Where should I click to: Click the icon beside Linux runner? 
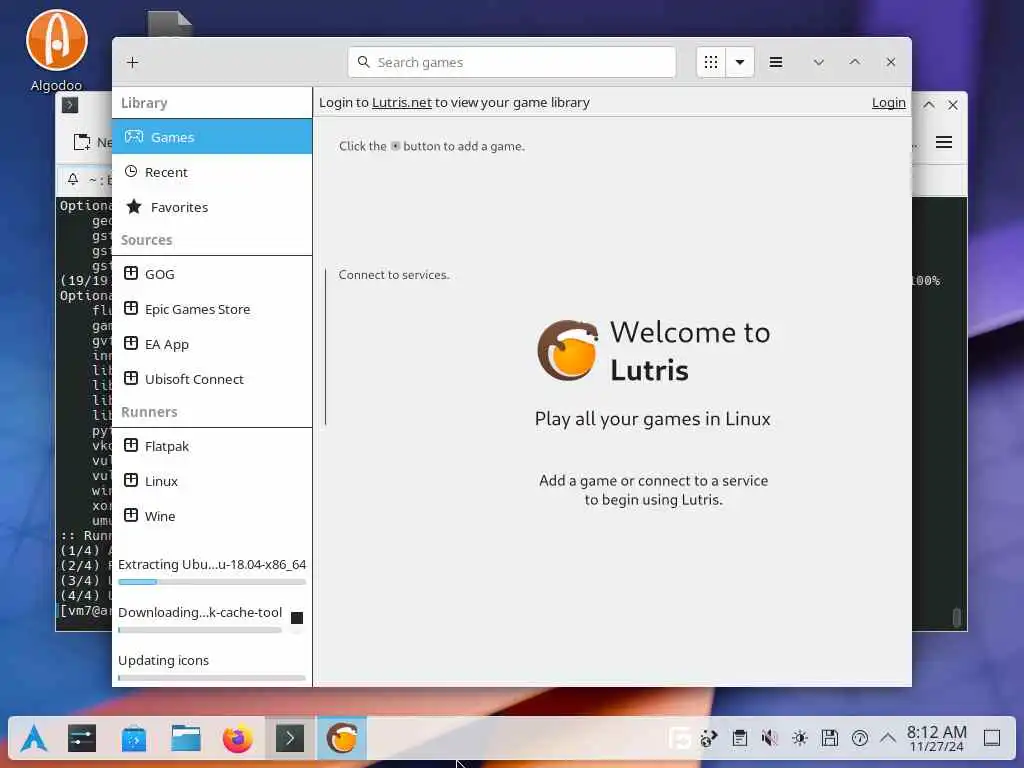pyautogui.click(x=131, y=481)
